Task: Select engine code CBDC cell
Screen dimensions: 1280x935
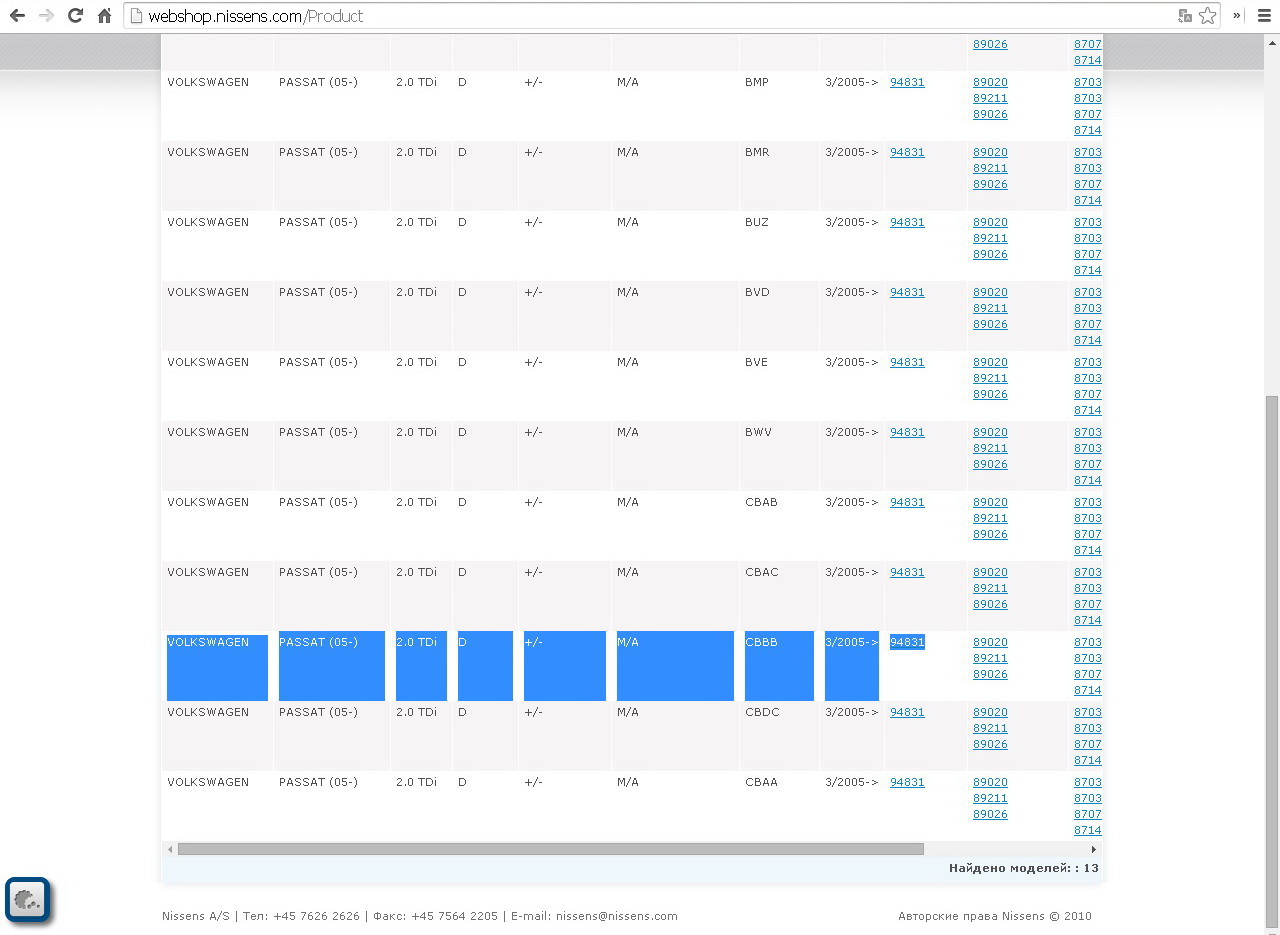Action: click(x=762, y=712)
